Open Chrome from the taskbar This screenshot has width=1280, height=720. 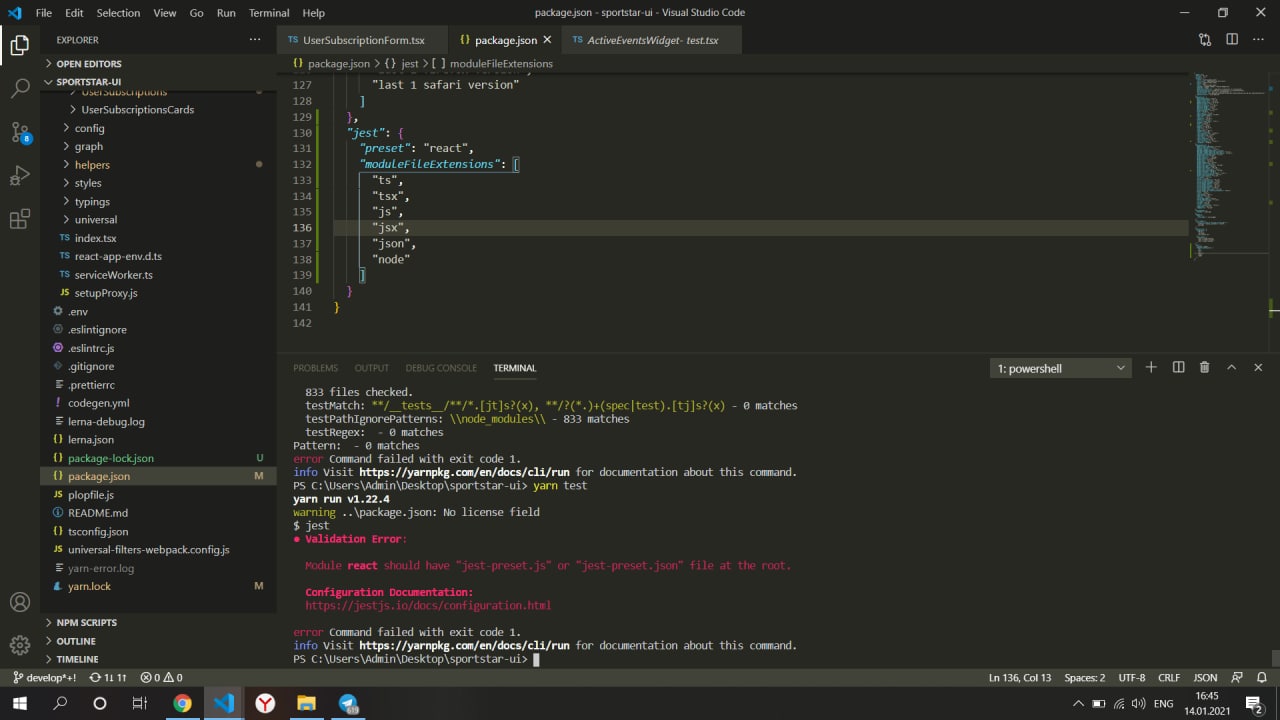pos(182,703)
